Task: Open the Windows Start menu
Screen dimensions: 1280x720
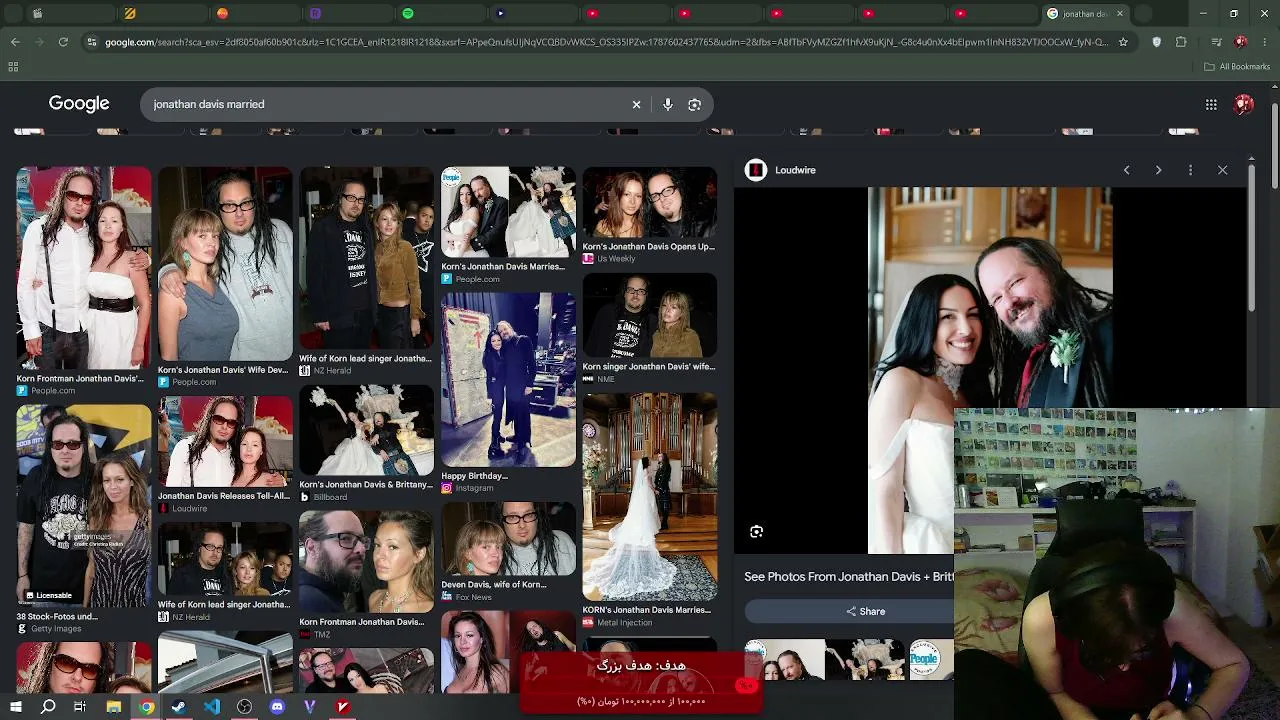Action: [x=15, y=707]
